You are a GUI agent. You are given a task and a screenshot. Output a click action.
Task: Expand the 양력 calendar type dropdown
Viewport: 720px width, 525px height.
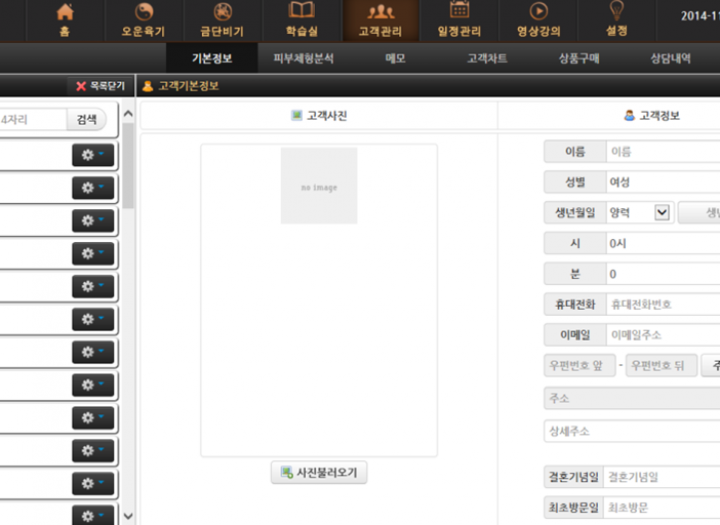pos(661,212)
